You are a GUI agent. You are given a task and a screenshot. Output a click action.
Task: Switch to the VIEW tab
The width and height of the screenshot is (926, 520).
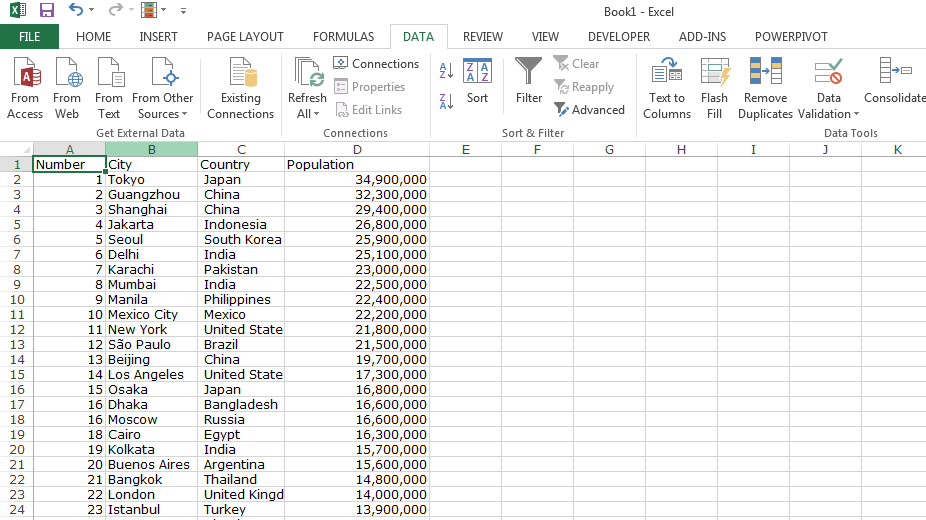tap(545, 37)
